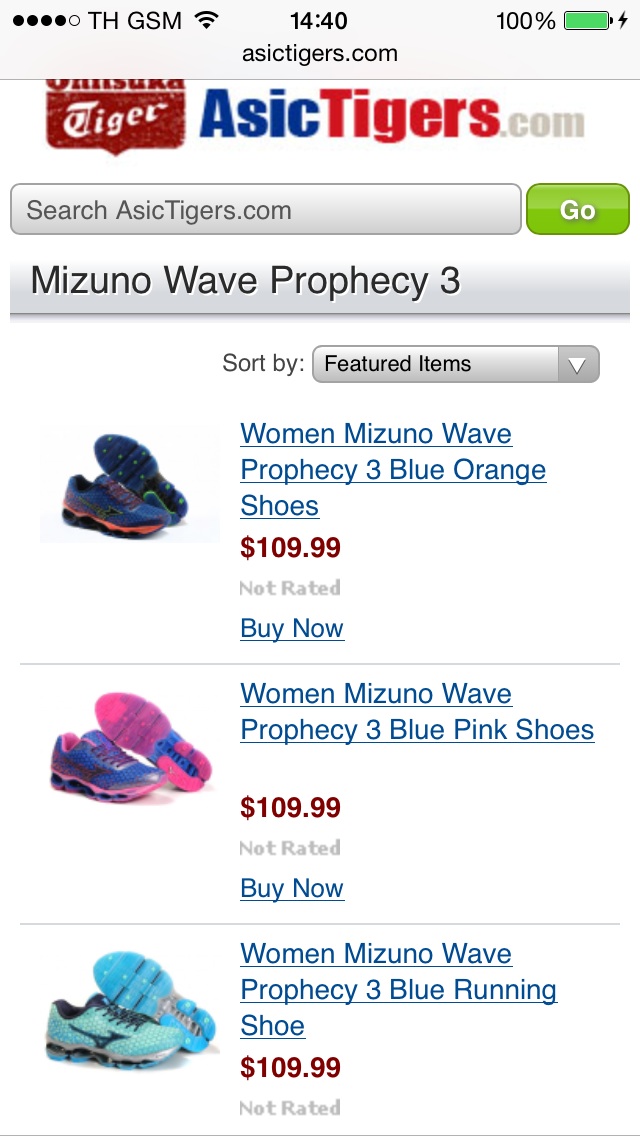View the light blue running shoe thumbnail
640x1136 pixels.
pyautogui.click(x=128, y=1012)
